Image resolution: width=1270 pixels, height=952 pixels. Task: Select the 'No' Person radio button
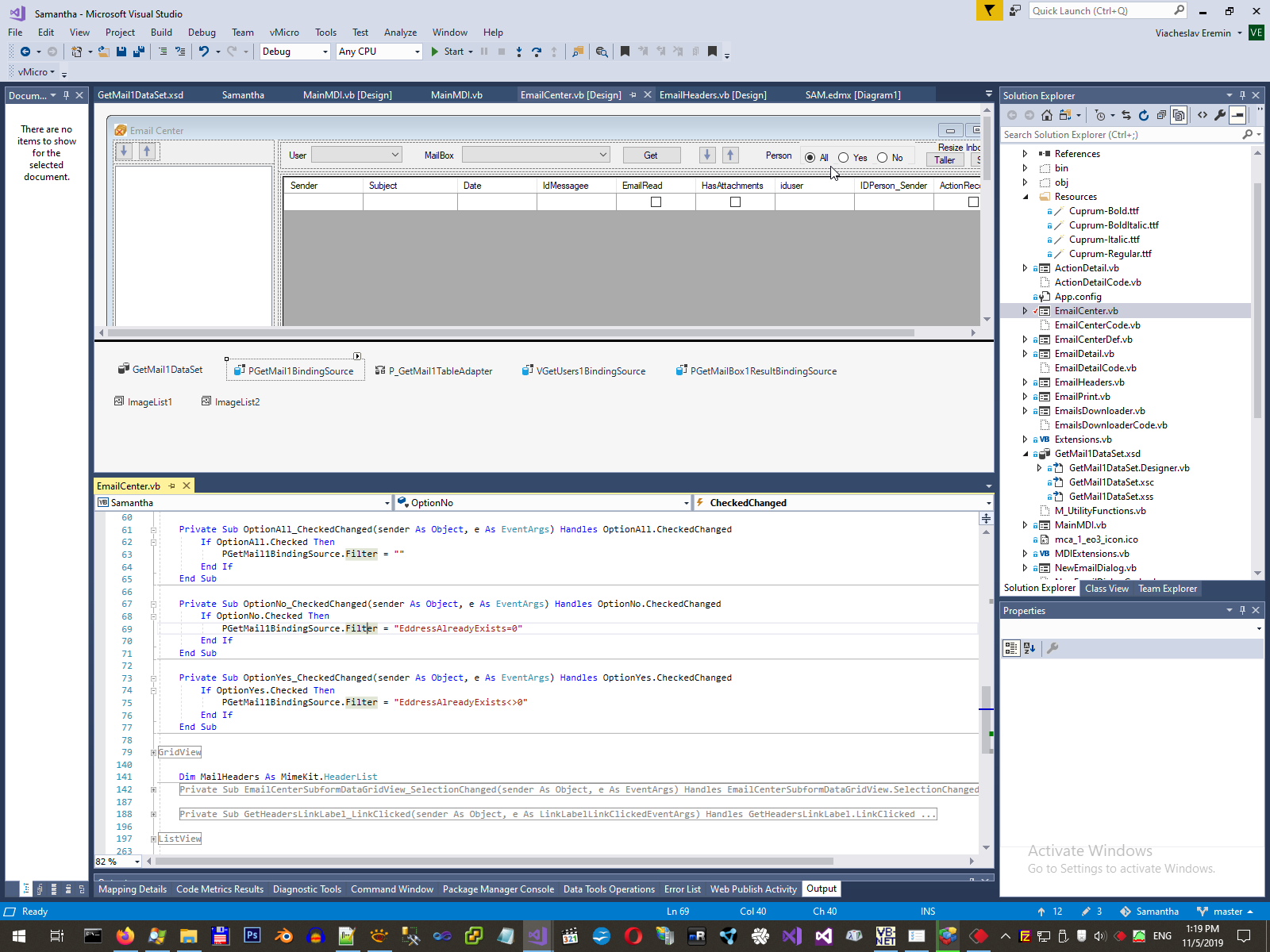tap(883, 158)
